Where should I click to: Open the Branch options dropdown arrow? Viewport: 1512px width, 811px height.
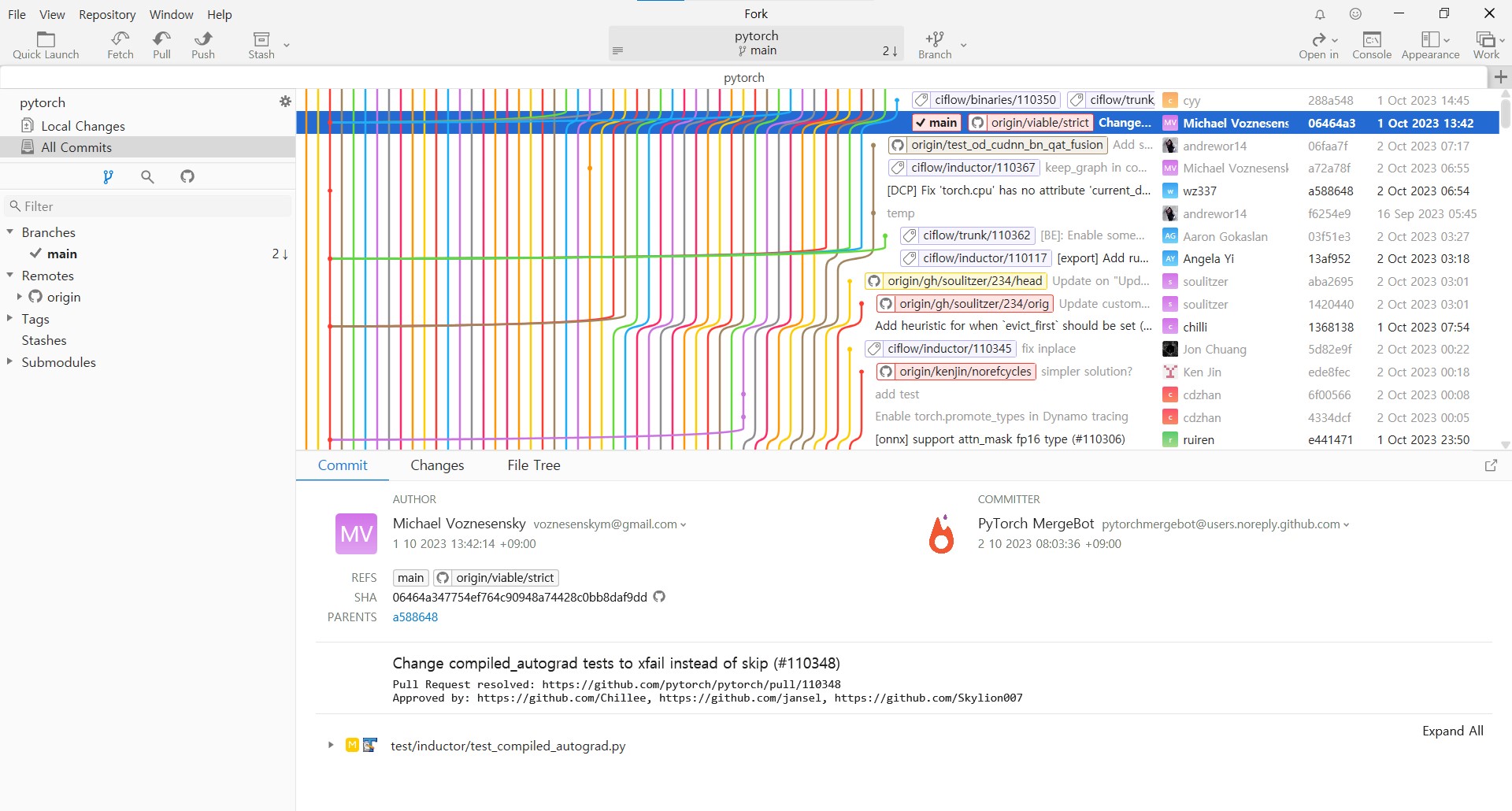963,46
